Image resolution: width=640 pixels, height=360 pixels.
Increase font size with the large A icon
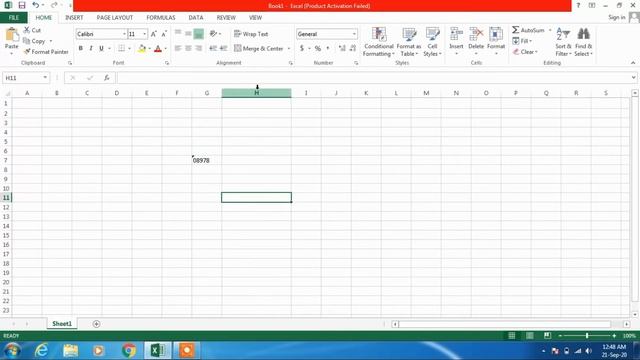(153, 34)
